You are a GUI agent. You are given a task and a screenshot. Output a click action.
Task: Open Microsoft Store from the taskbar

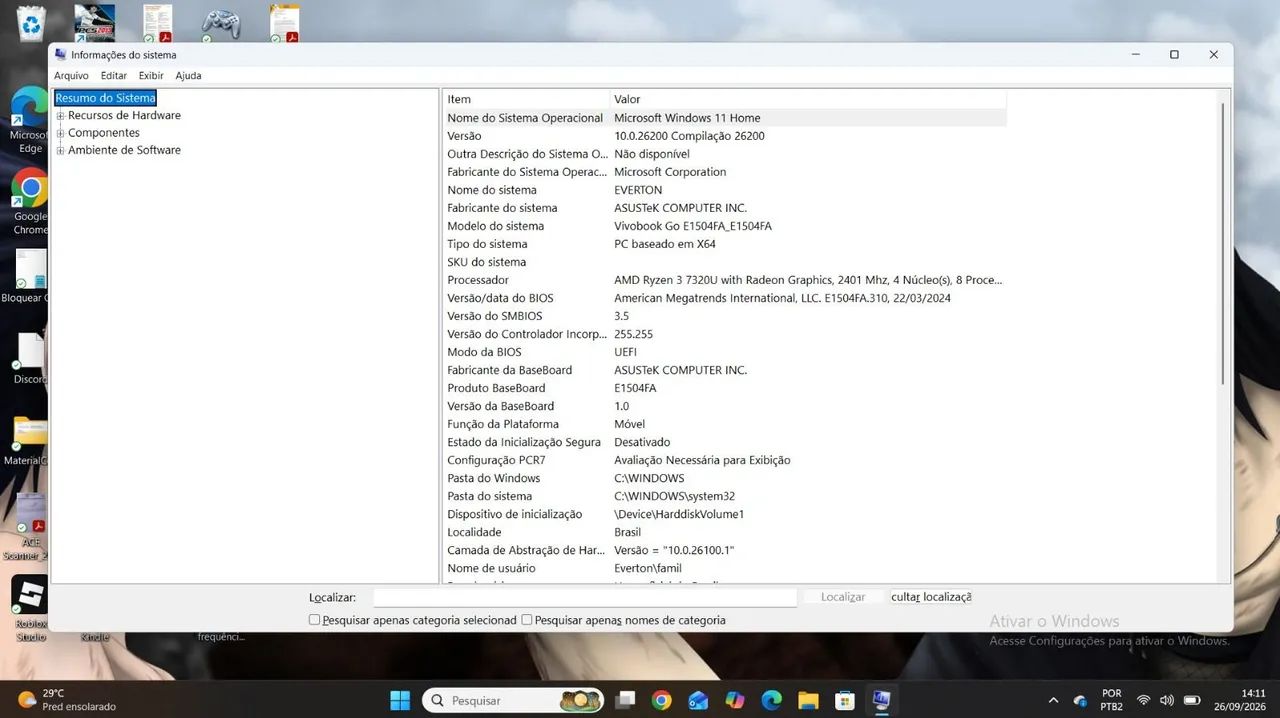click(845, 700)
